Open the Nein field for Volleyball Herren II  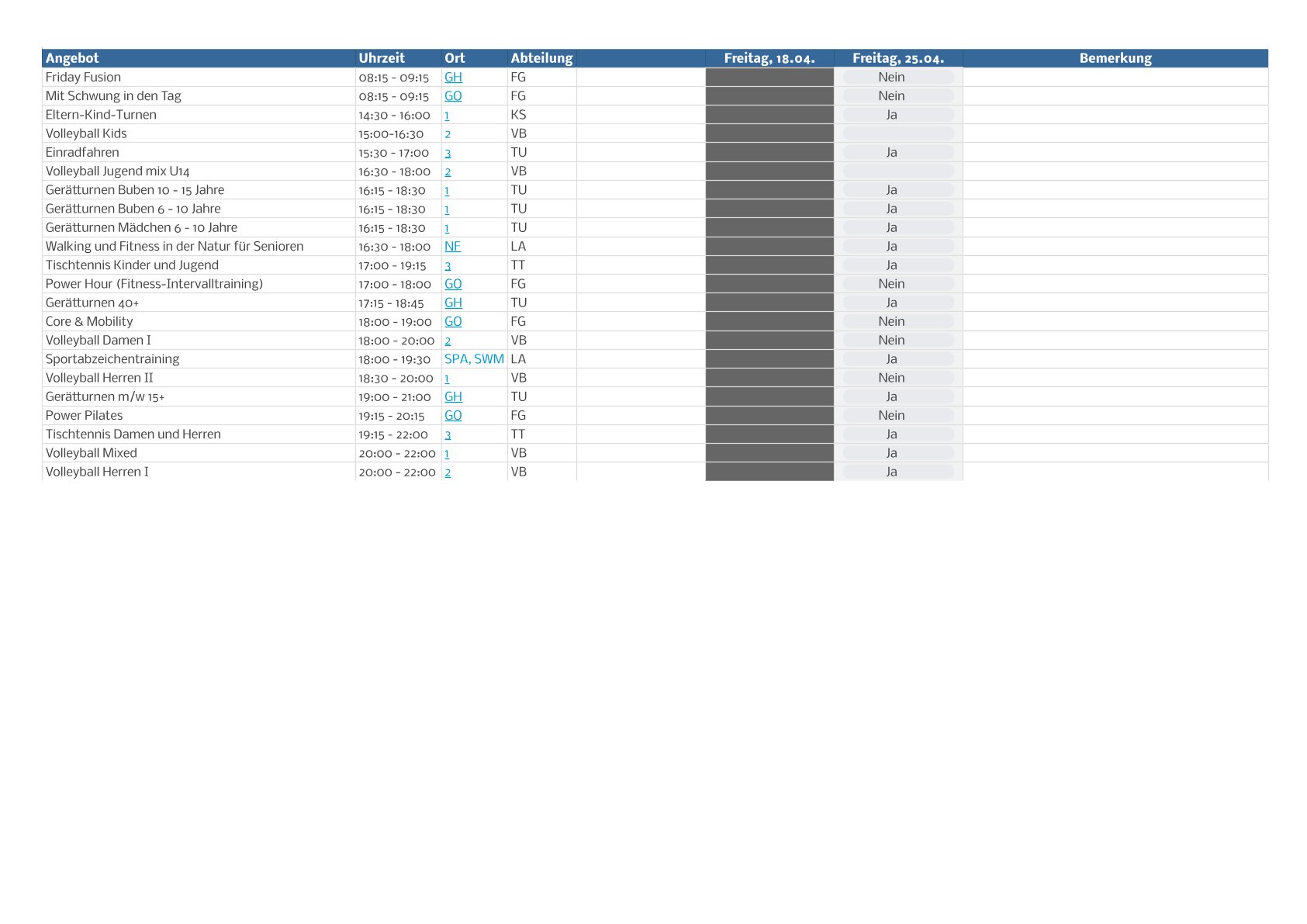pyautogui.click(x=898, y=378)
